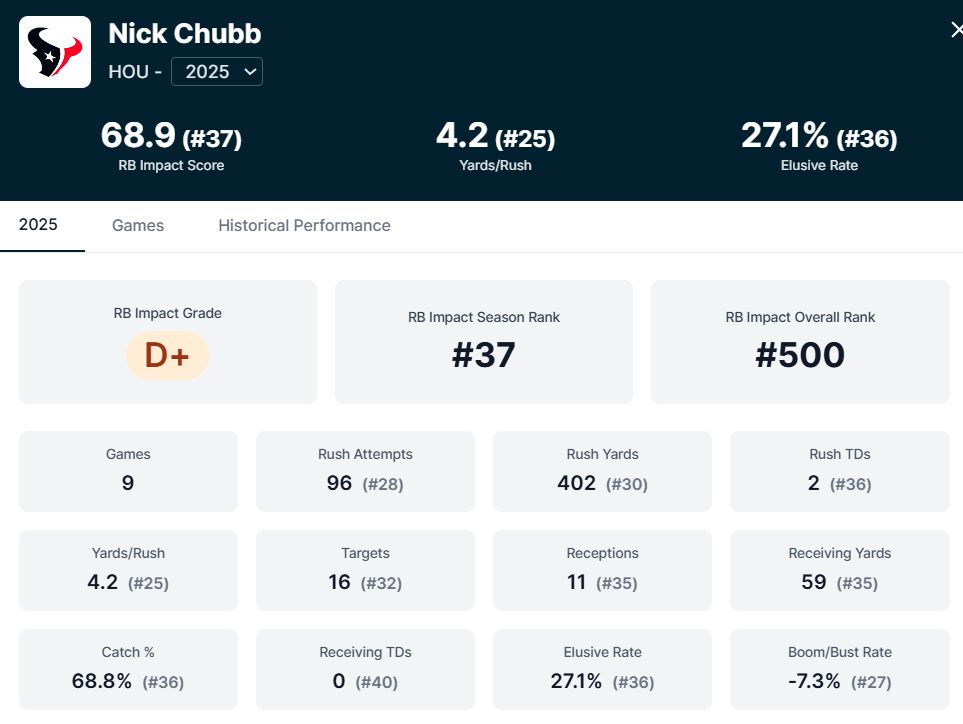Click the Houston Texans team logo
This screenshot has width=963, height=724.
tap(55, 52)
